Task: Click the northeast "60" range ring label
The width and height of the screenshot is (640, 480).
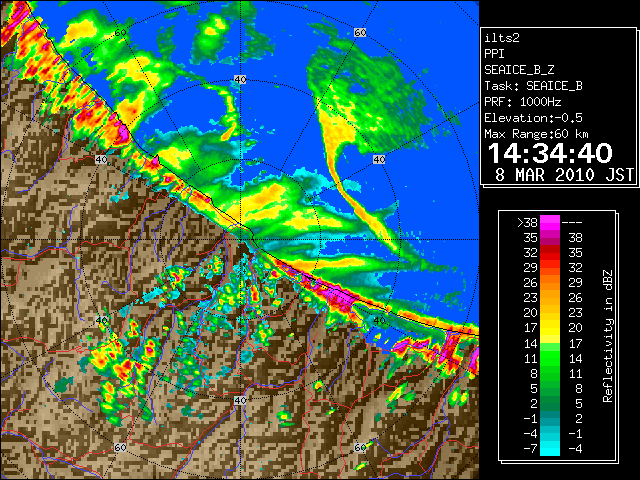Action: pos(360,33)
